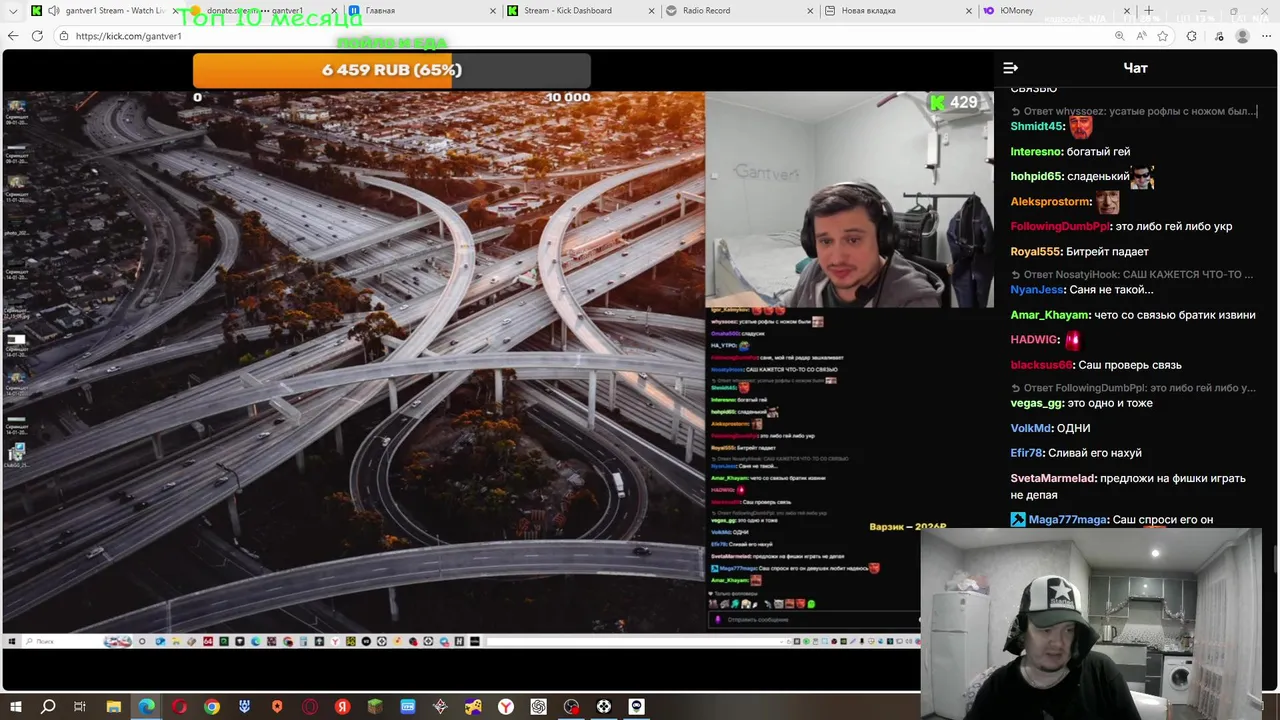Open the Windows Start menu

click(x=16, y=707)
